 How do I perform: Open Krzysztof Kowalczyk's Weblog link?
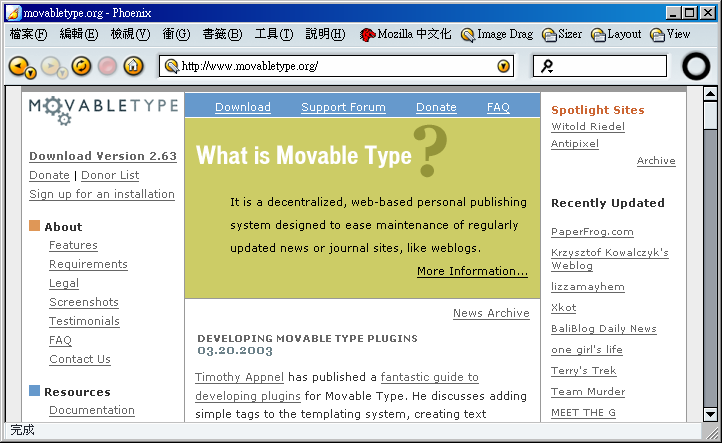click(610, 259)
